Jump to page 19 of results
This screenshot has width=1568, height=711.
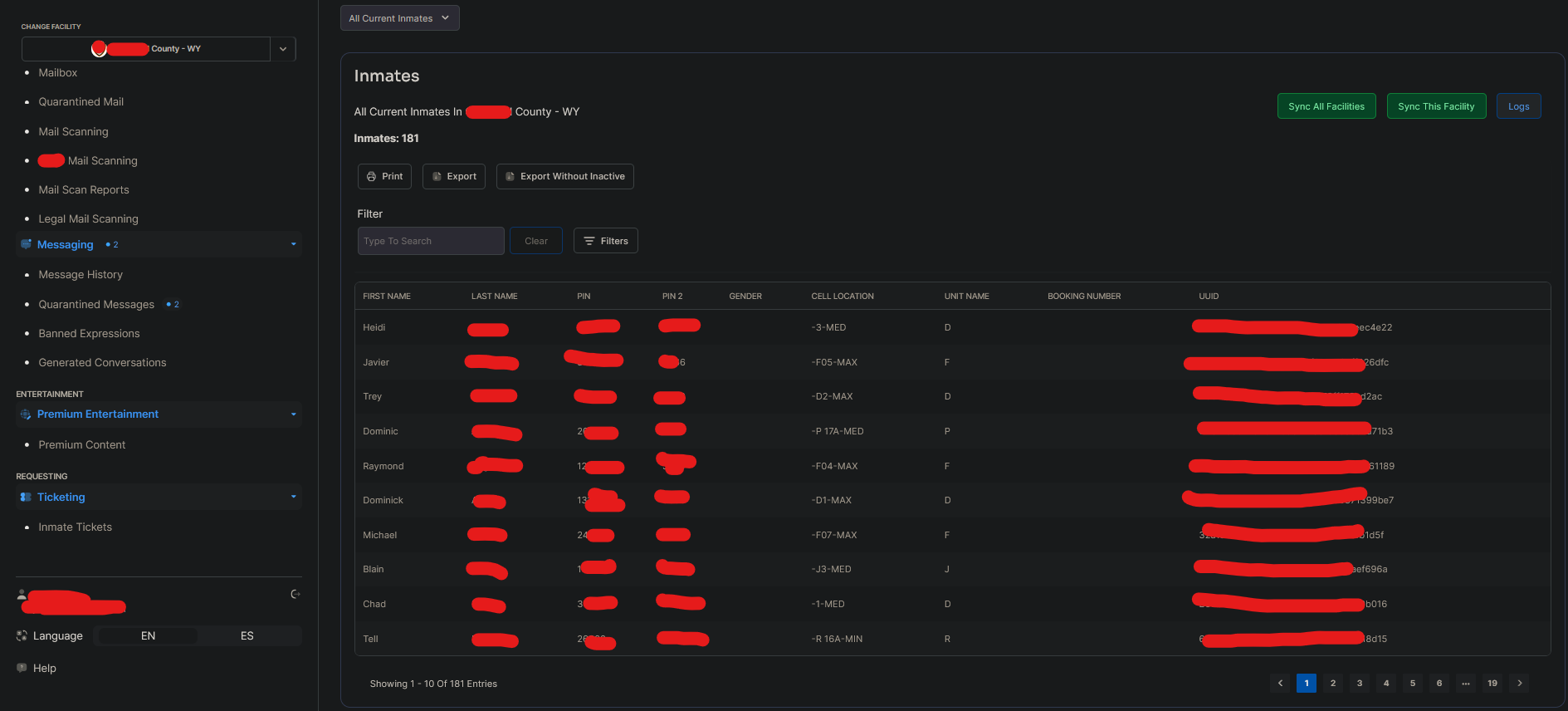pos(1492,683)
